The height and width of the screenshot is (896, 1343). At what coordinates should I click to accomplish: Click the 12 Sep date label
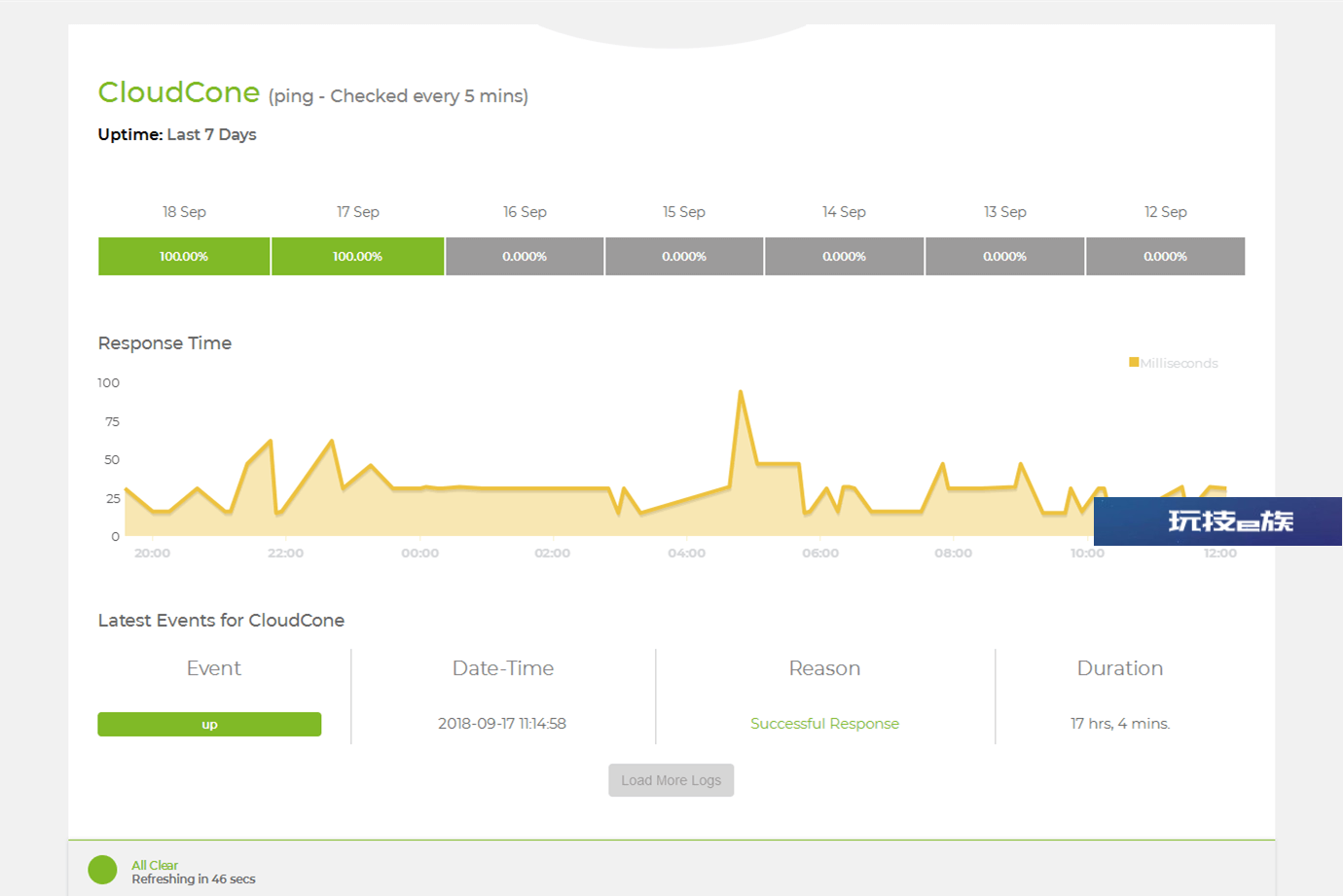[1165, 212]
